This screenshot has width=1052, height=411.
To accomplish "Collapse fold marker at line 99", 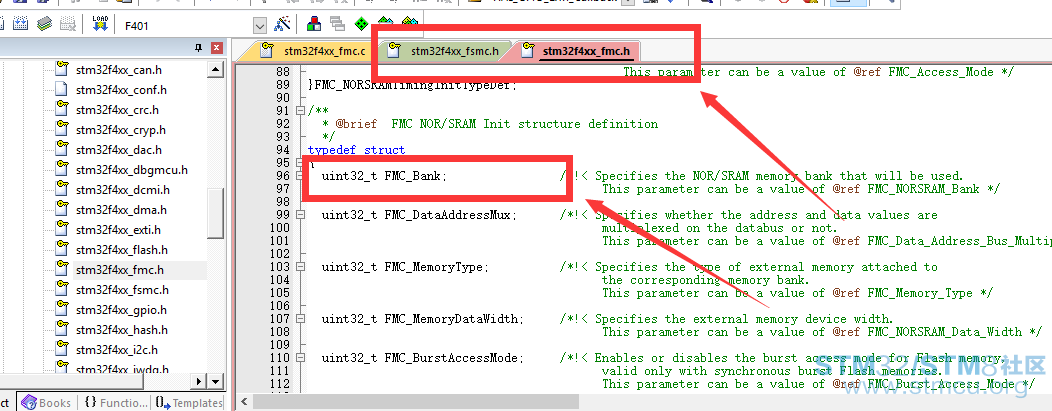I will pyautogui.click(x=299, y=215).
